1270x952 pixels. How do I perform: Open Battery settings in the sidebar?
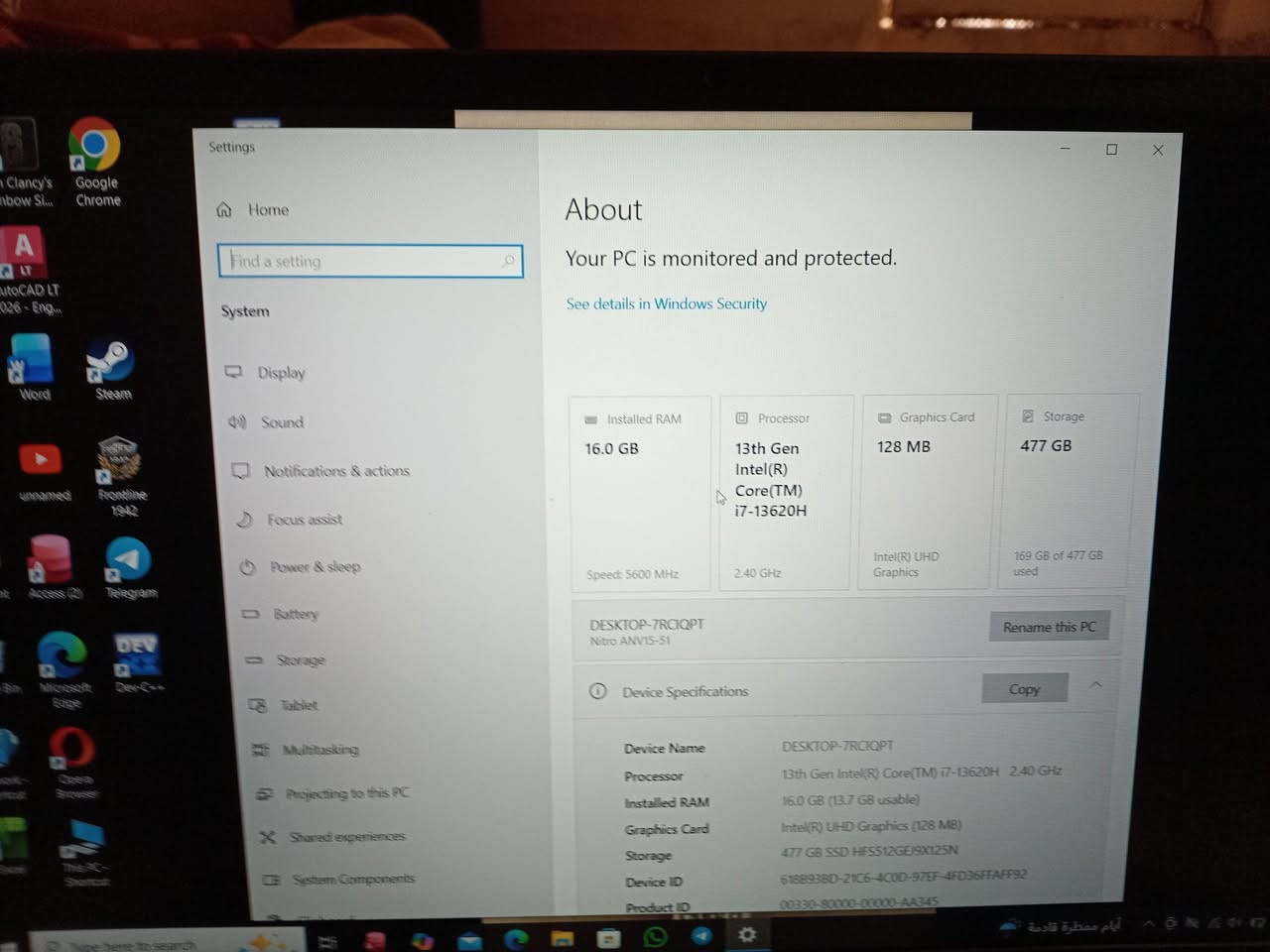[295, 614]
